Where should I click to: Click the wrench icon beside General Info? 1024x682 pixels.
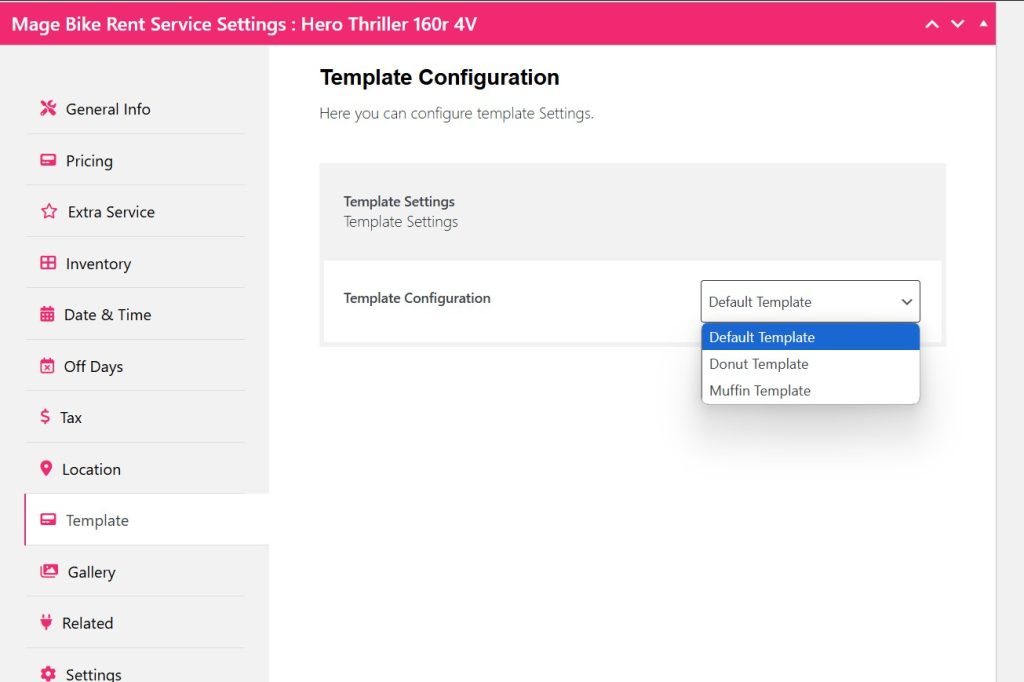coord(48,109)
